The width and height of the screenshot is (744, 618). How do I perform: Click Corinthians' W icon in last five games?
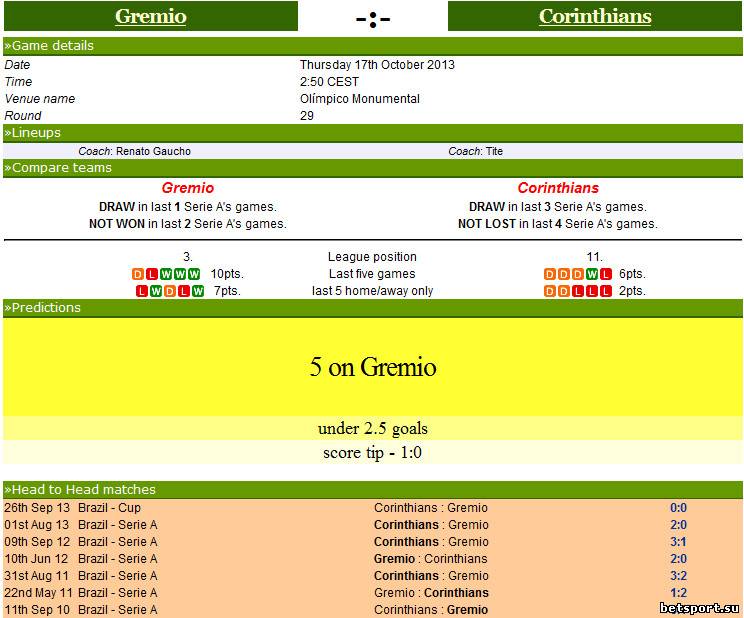pos(592,274)
